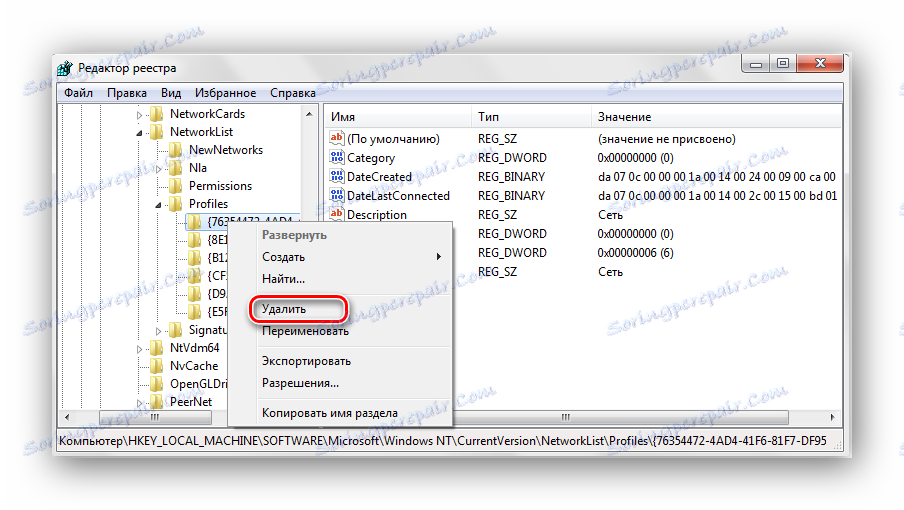904x510 pixels.
Task: Click the values pane horizontal scrollbar thumb
Action: (565, 417)
